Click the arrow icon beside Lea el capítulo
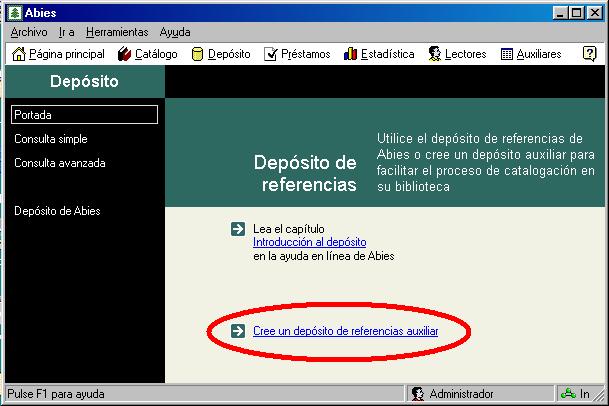Image resolution: width=609 pixels, height=406 pixels. click(x=237, y=229)
